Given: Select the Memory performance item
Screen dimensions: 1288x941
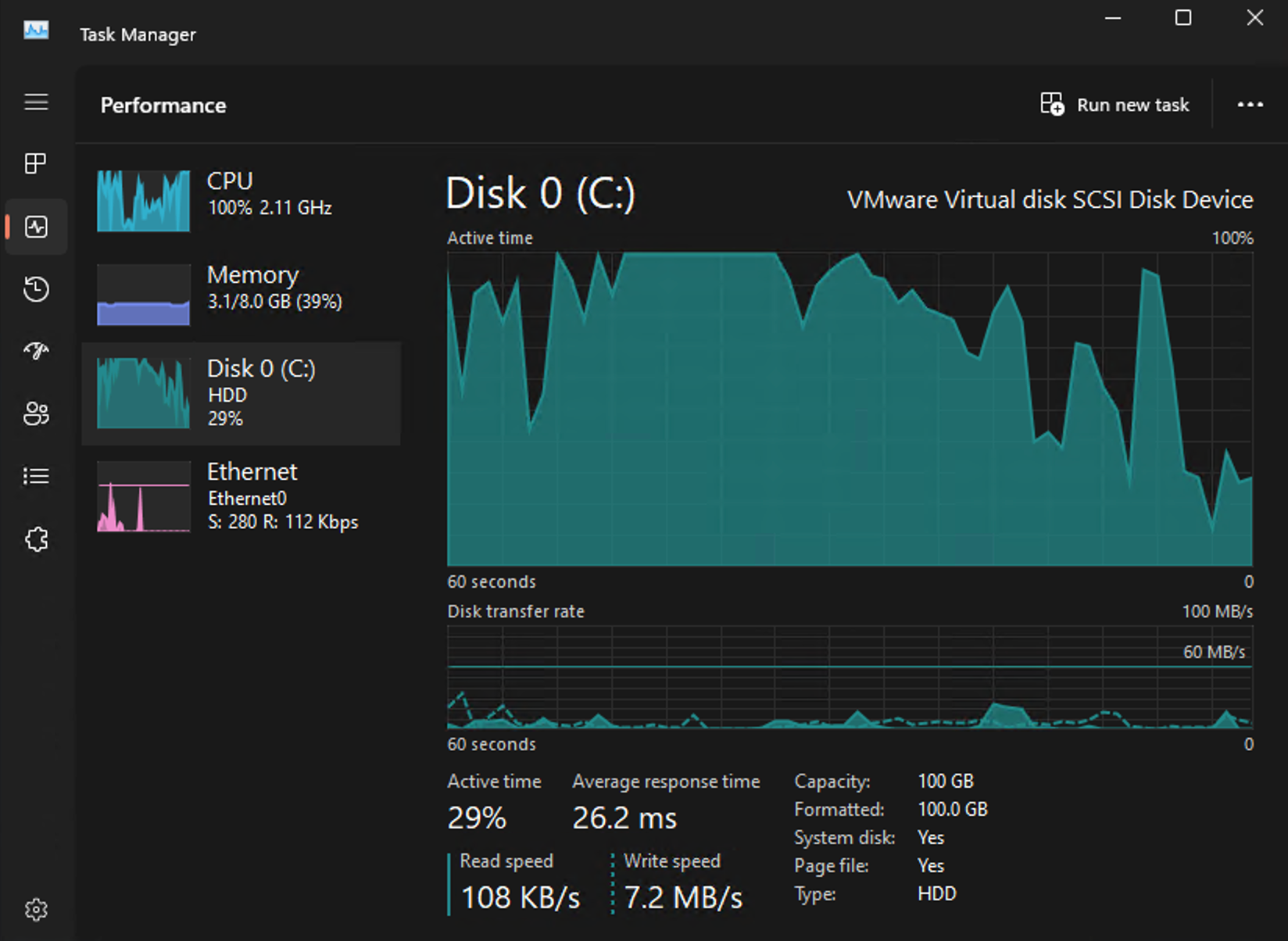Looking at the screenshot, I should click(x=241, y=294).
